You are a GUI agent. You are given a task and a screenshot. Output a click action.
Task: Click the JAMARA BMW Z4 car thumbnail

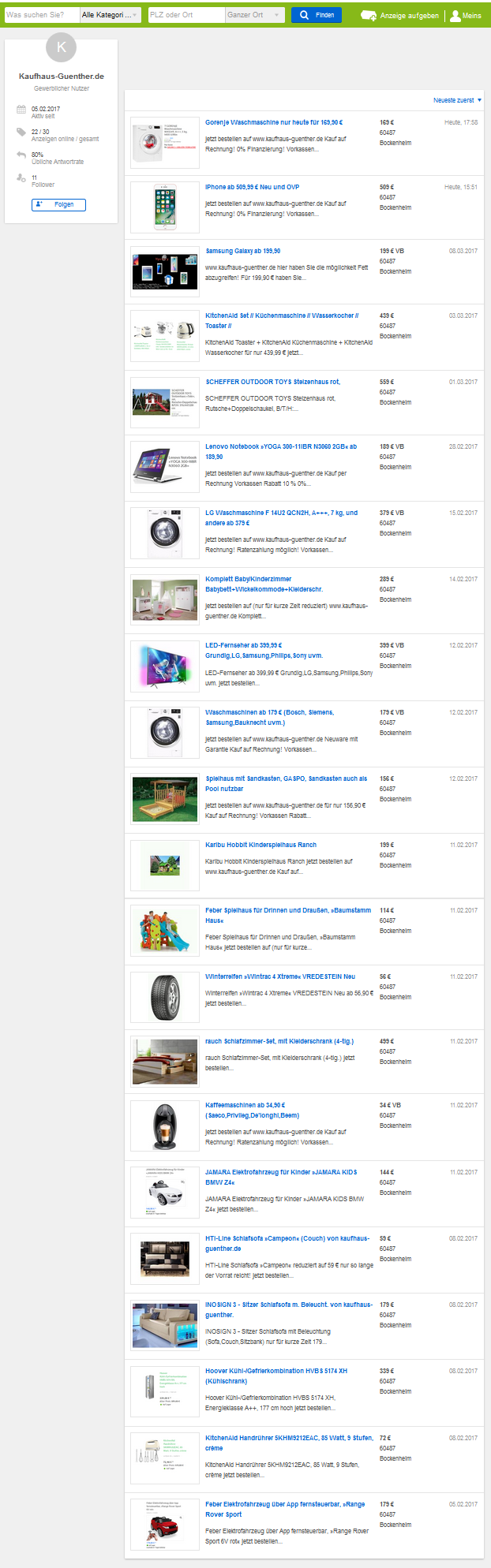(165, 1193)
